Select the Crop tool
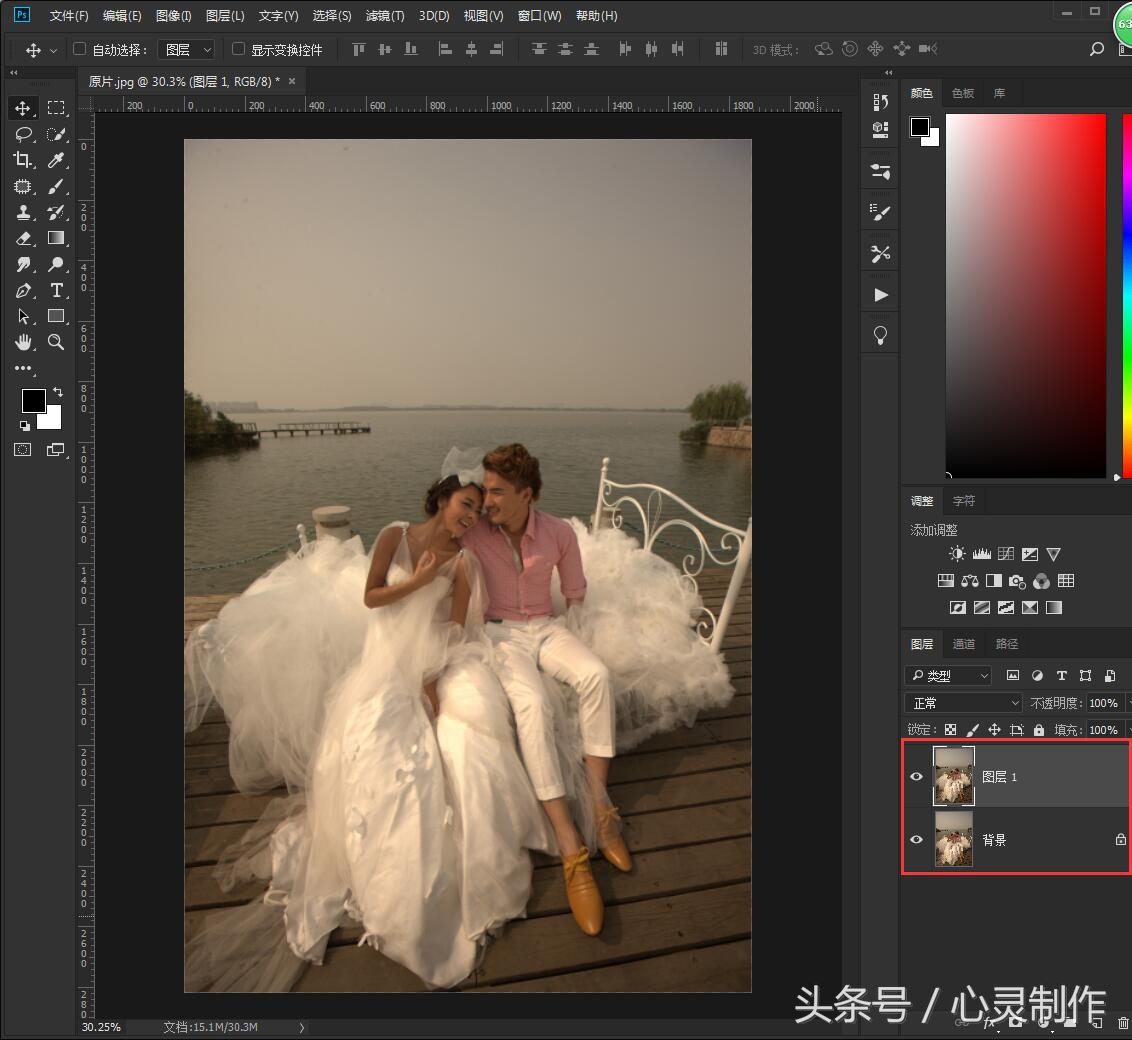Screen dimensions: 1132x1040 (24, 160)
